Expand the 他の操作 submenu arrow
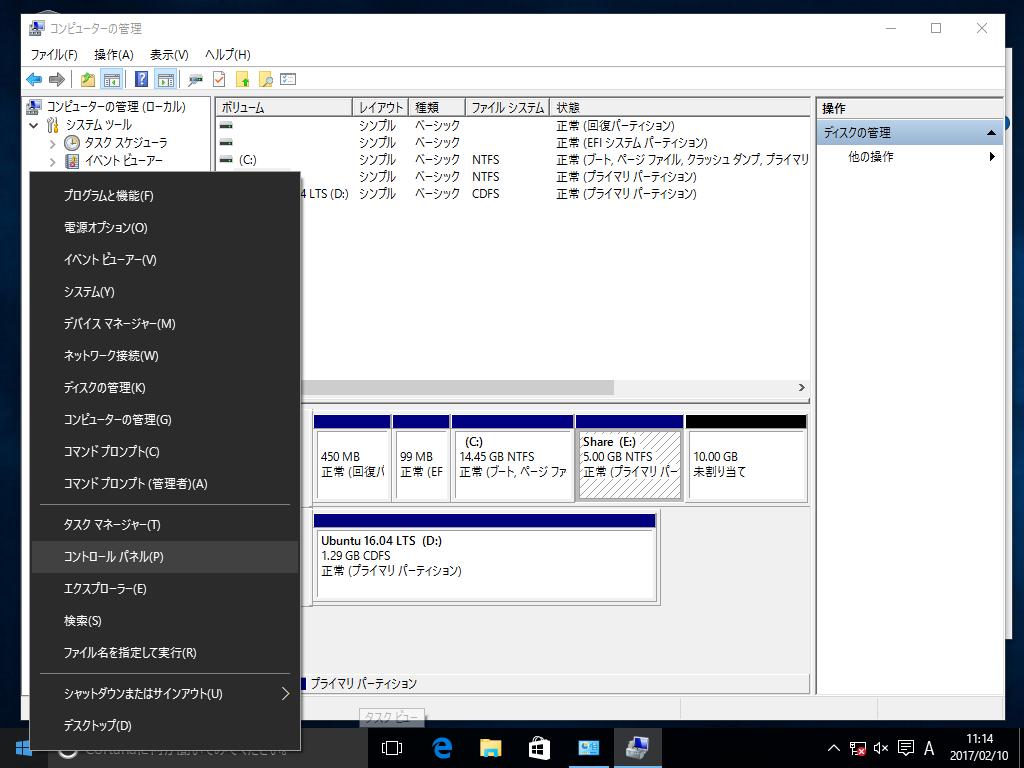Screen dimensions: 1024x768 992,157
